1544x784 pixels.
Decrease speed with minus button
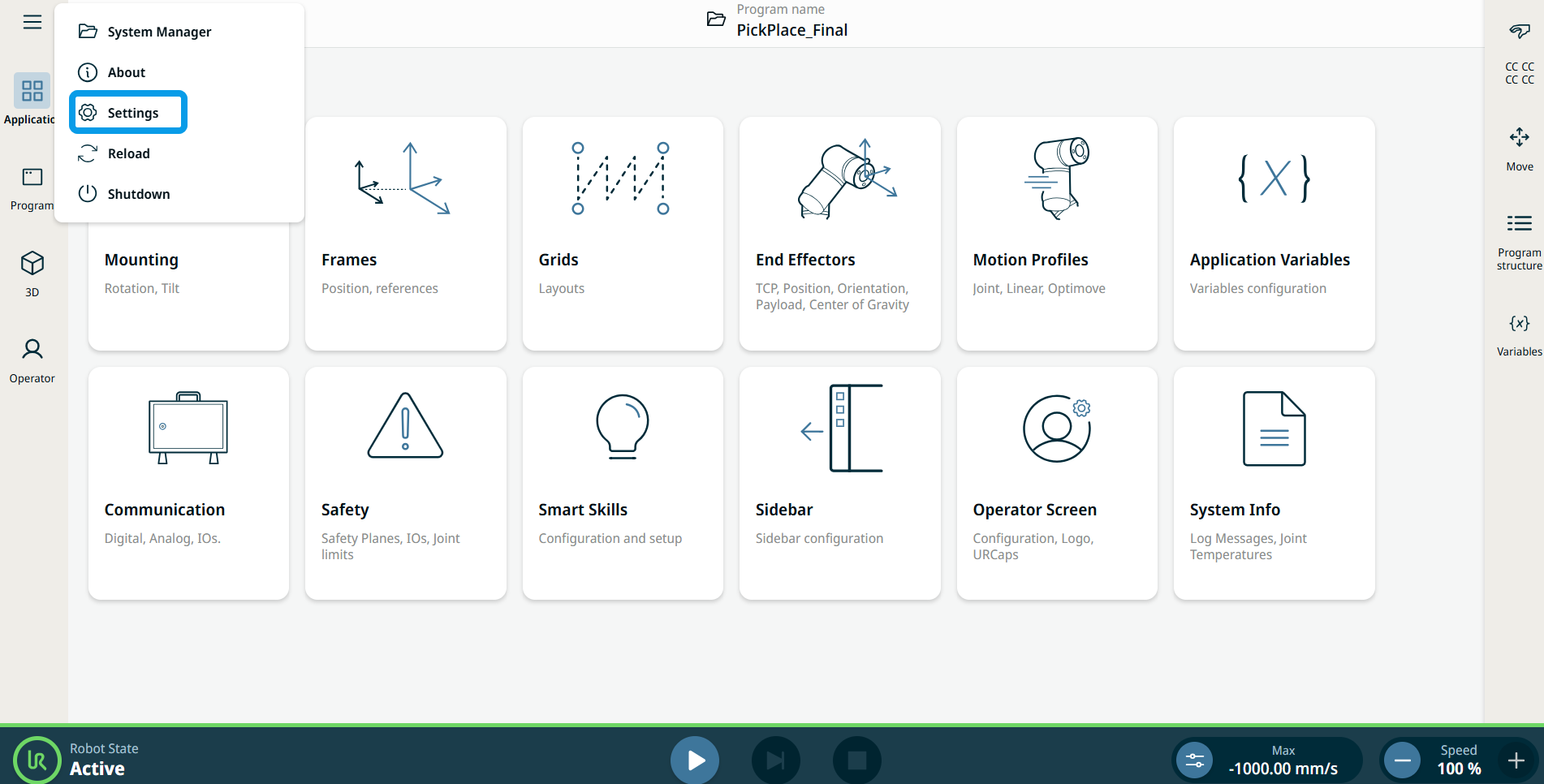click(1402, 760)
